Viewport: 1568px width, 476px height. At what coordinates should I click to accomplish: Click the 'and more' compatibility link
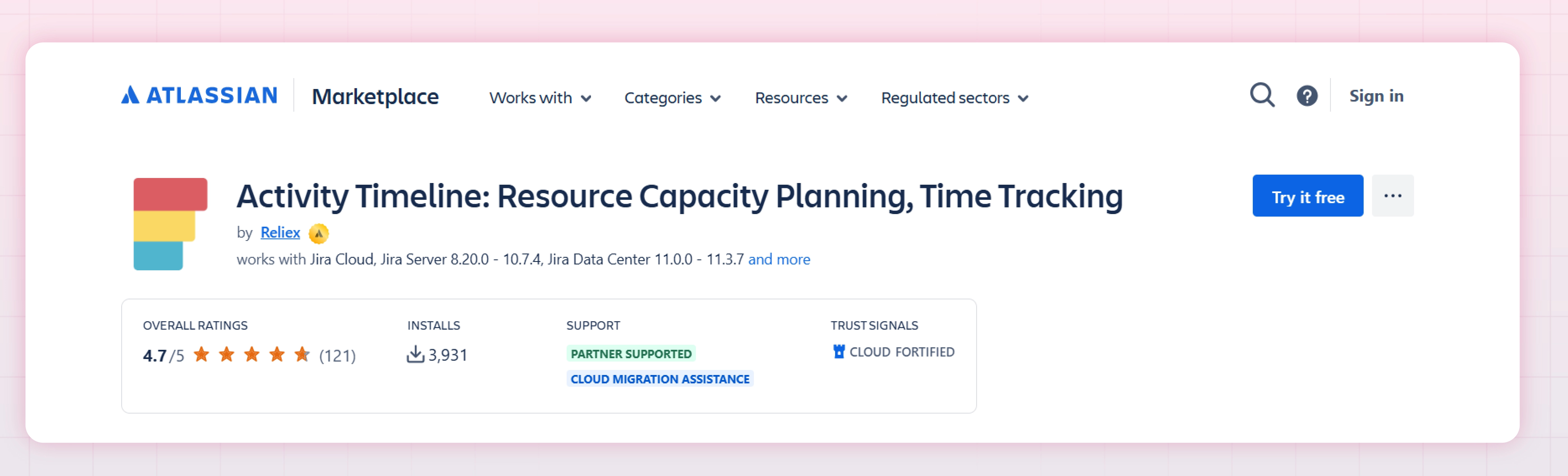(779, 259)
